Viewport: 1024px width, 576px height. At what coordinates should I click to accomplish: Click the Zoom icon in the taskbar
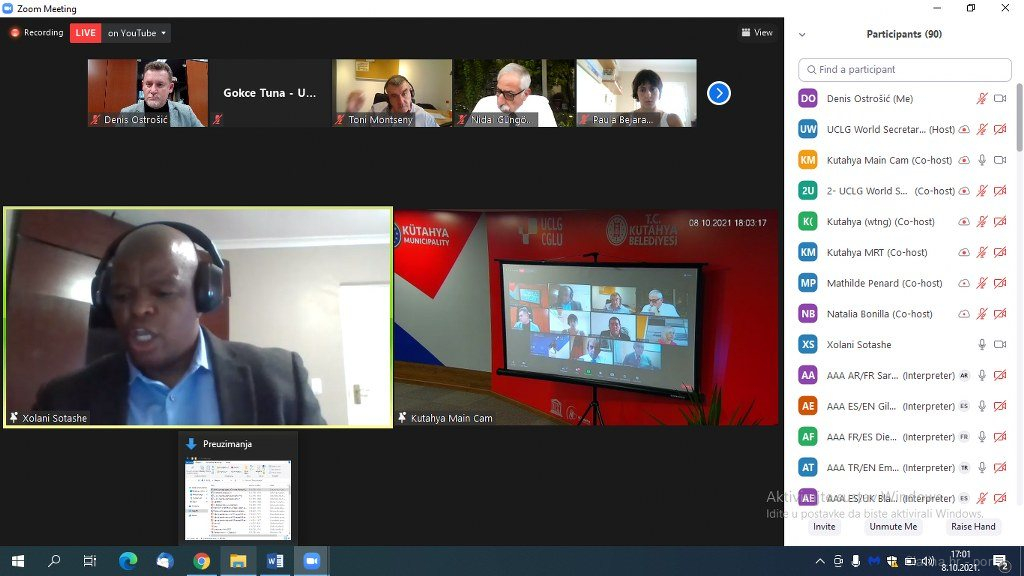click(x=311, y=561)
